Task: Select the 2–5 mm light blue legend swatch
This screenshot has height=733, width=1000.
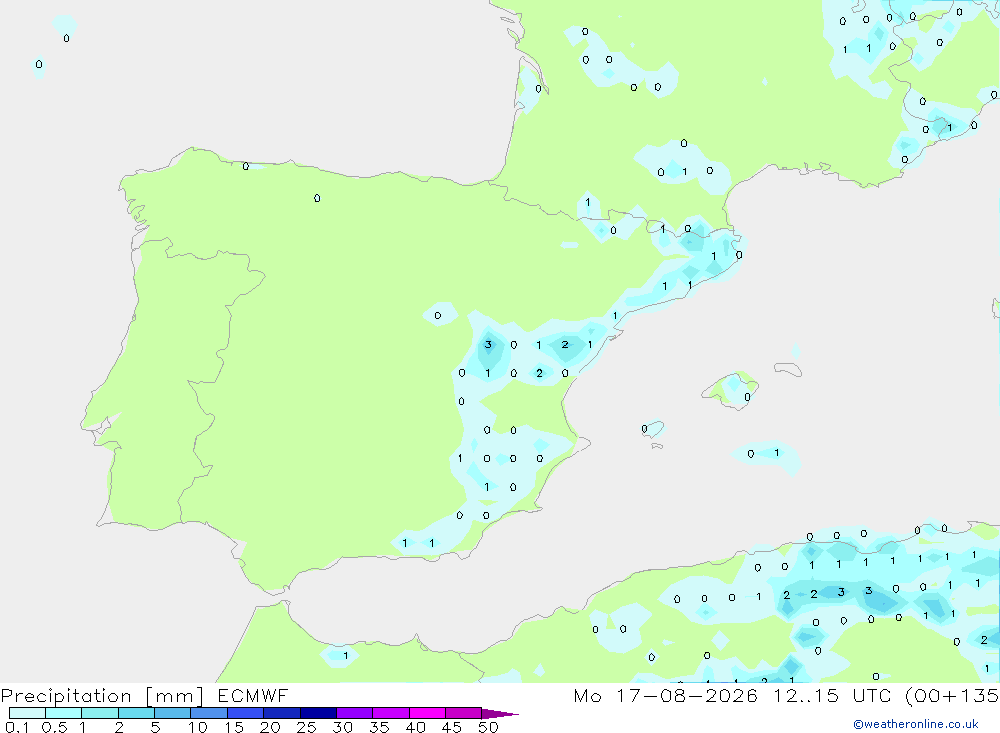Action: click(136, 713)
